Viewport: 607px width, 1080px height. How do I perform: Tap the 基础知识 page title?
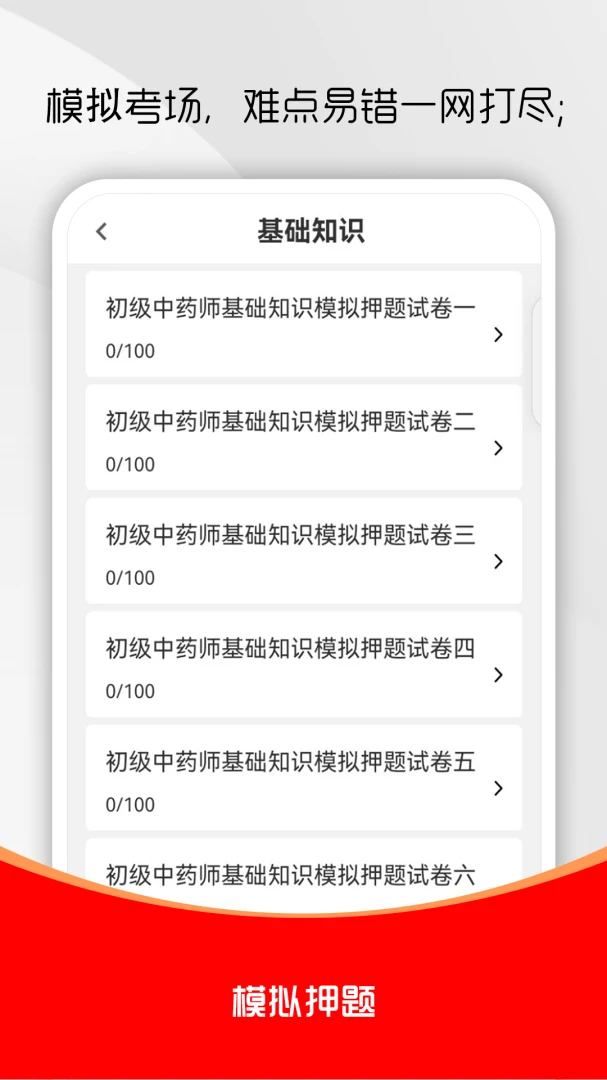tap(311, 231)
